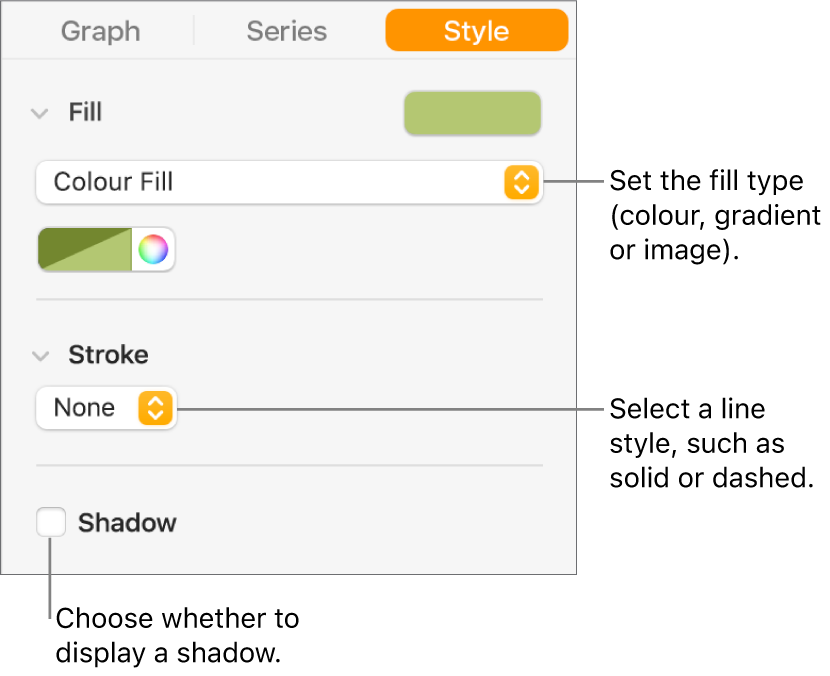Click the Fill section heading
The image size is (830, 676).
(x=85, y=113)
